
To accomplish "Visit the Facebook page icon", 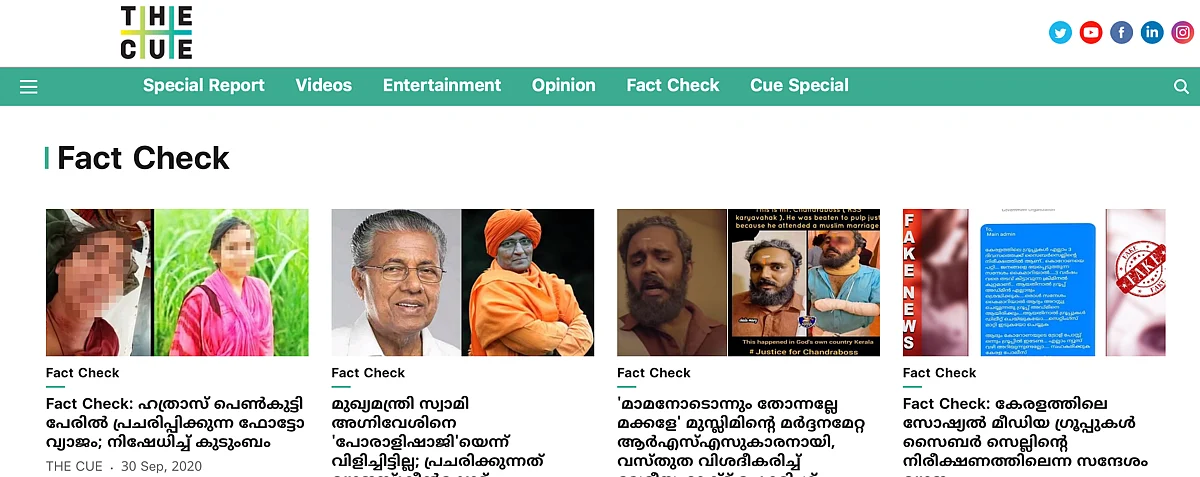I will [x=1122, y=33].
